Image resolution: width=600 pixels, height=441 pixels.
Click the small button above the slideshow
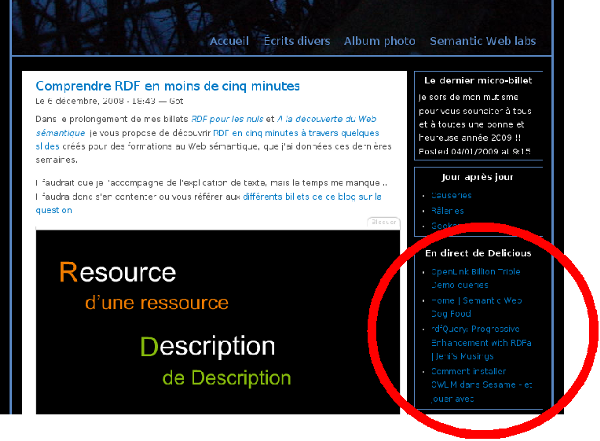382,221
